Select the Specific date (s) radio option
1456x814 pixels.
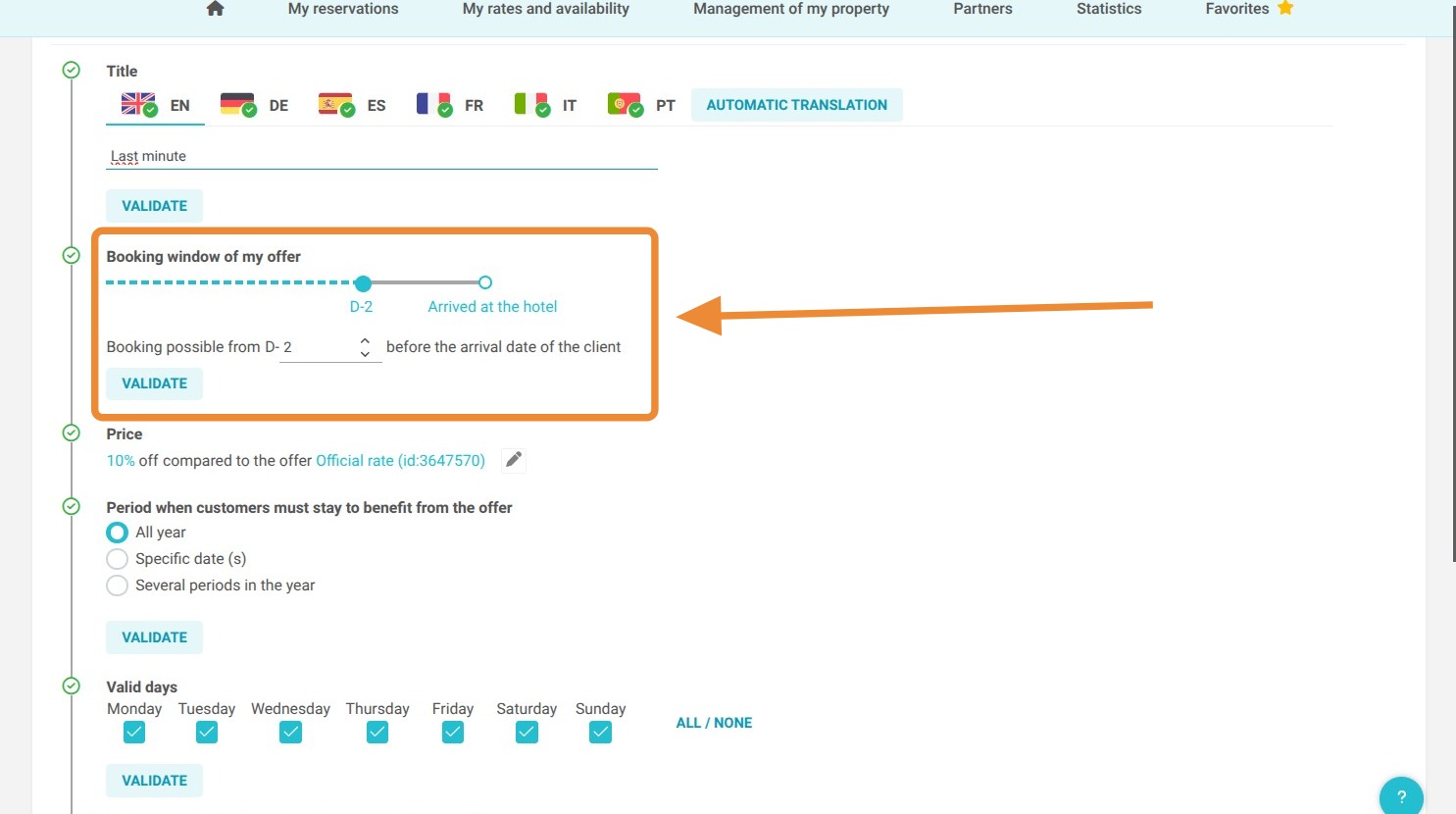coord(117,558)
